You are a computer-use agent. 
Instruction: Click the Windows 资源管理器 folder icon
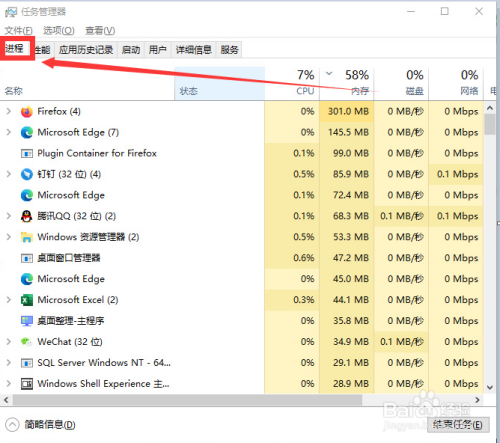27,237
